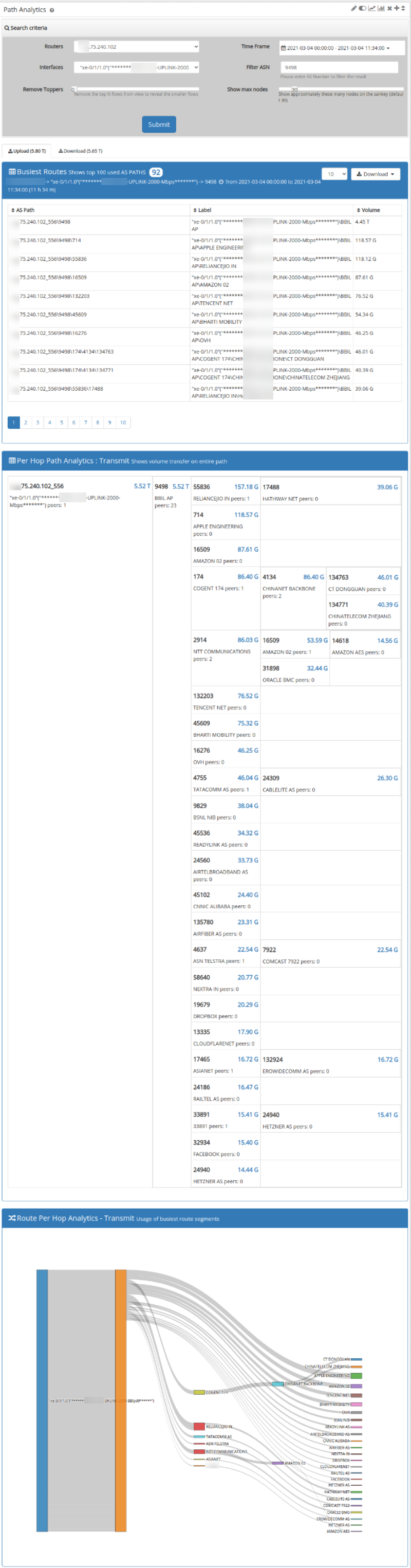Expand the Time Frame date range picker
Screen dimensions: 411x1568
click(x=338, y=48)
